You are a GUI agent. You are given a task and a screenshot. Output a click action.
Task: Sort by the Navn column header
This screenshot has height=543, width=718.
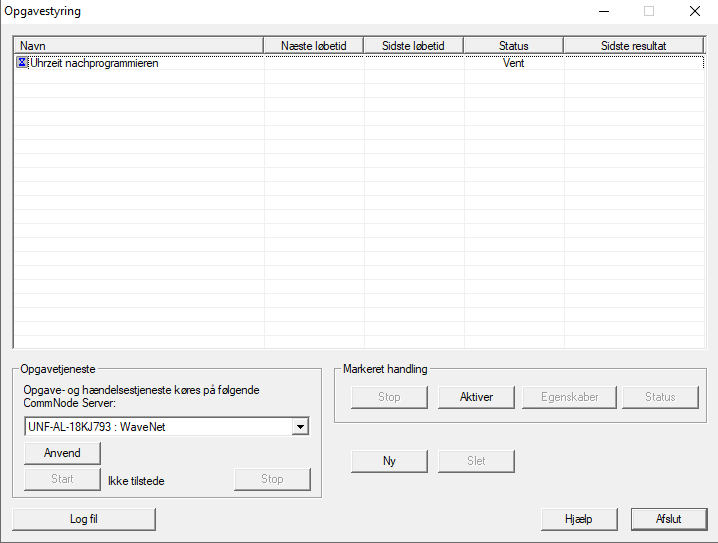(x=138, y=46)
